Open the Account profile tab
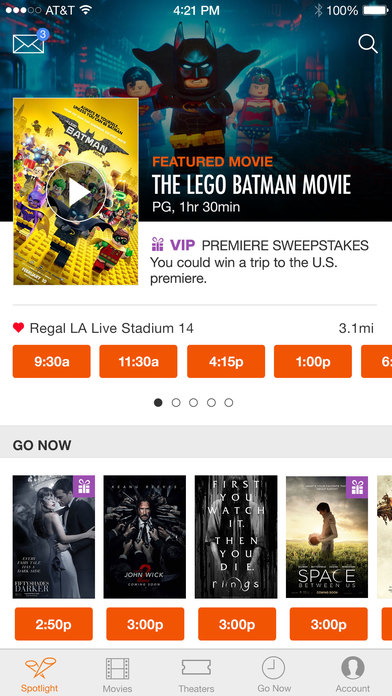 [352, 675]
